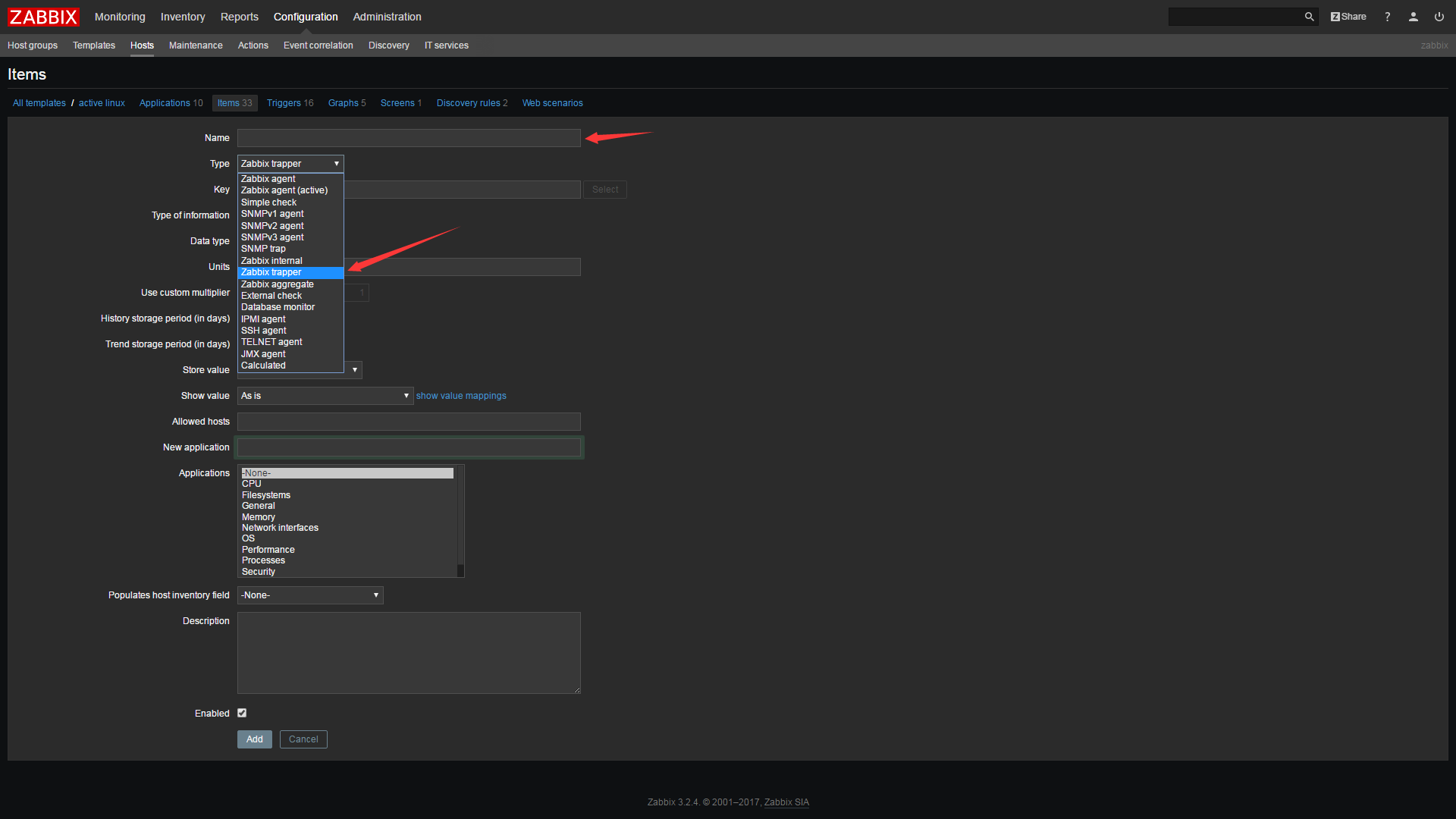The height and width of the screenshot is (819, 1456).
Task: Go to Maintenance submenu
Action: pos(196,45)
